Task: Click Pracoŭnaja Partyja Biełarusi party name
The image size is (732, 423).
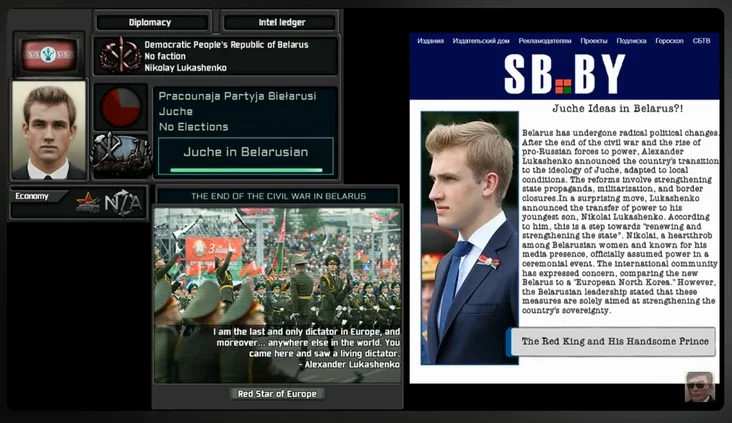Action: 237,96
